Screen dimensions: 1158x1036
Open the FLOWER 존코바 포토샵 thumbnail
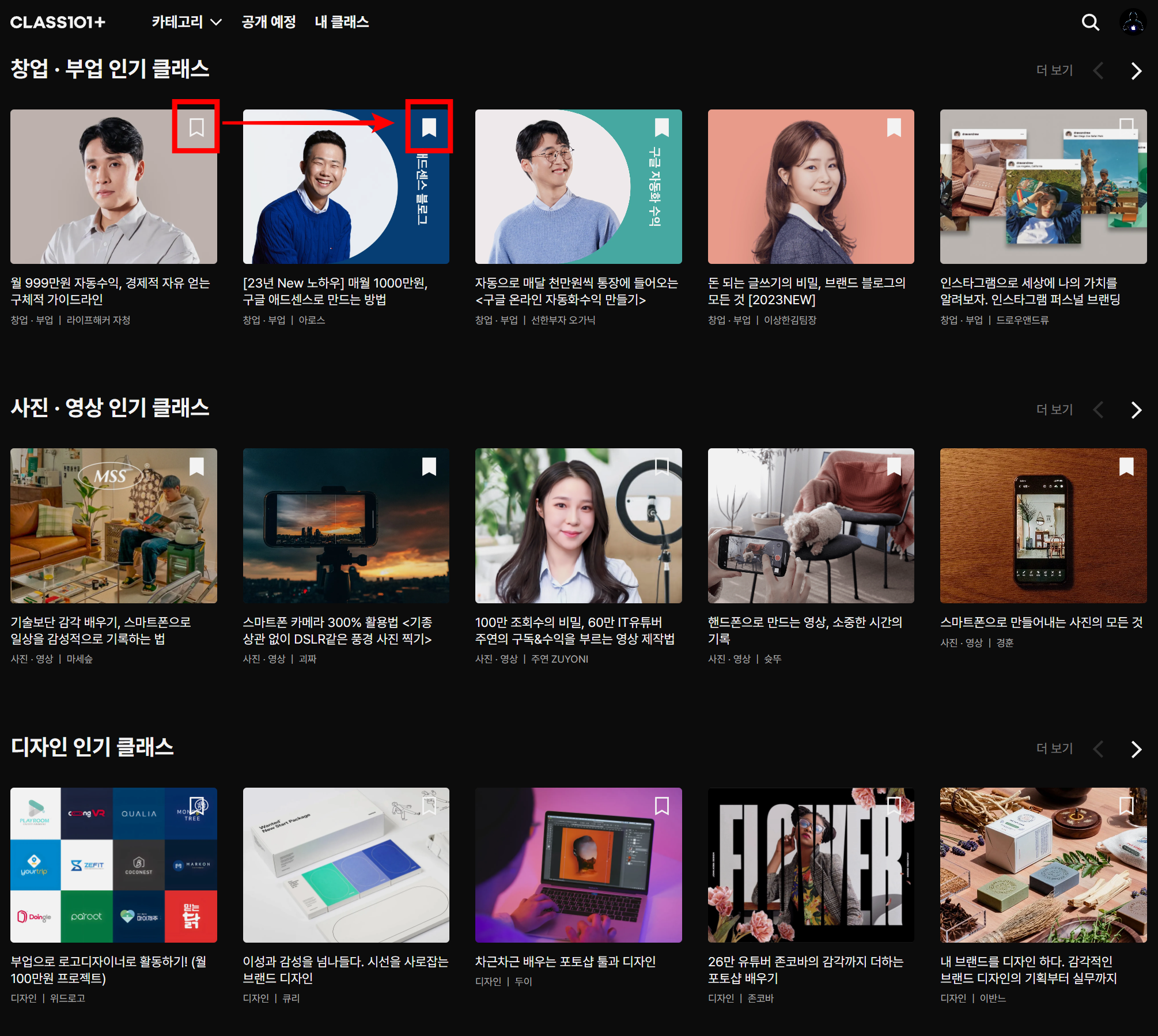click(811, 864)
